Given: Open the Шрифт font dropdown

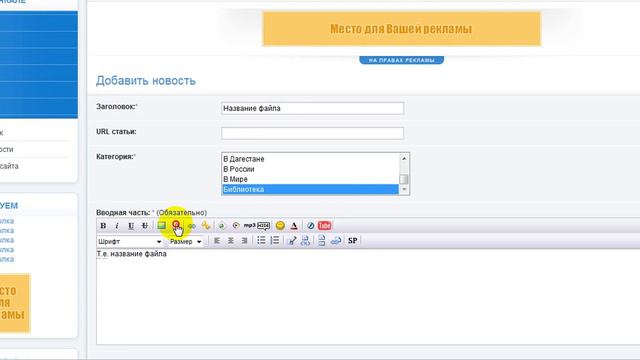Looking at the screenshot, I should [130, 242].
